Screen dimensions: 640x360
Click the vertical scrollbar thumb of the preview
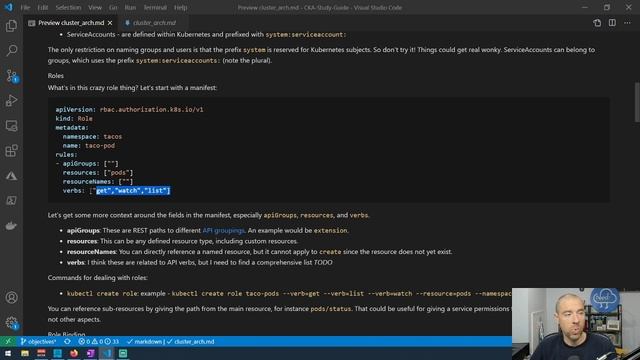tap(637, 102)
